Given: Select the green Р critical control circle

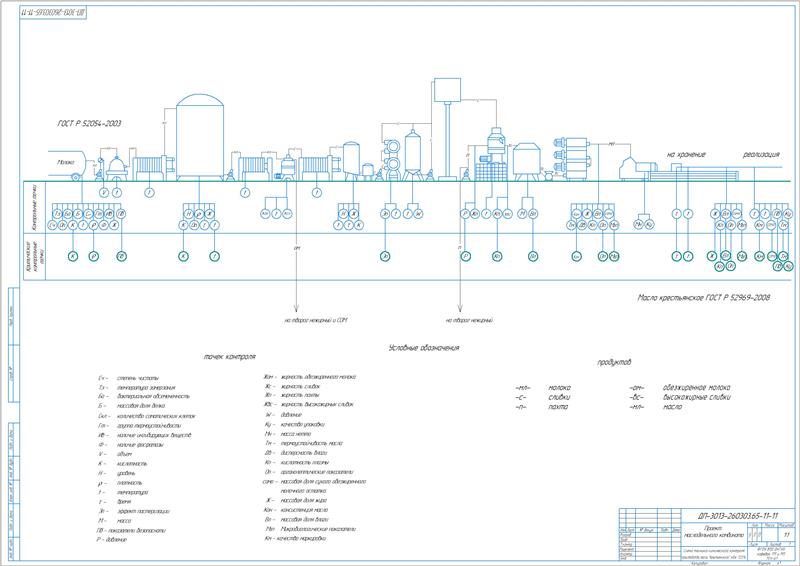Looking at the screenshot, I should tap(465, 256).
